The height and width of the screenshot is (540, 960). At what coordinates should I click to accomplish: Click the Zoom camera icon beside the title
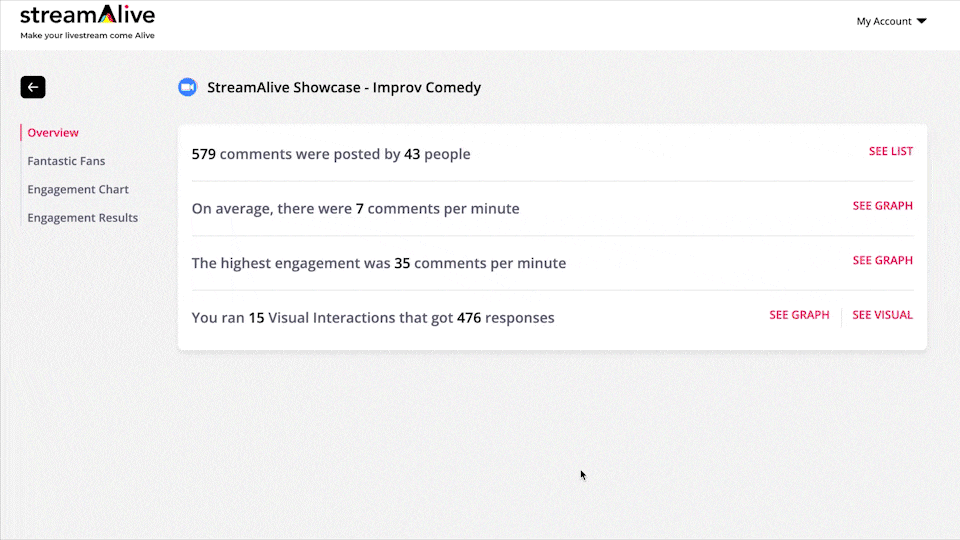pyautogui.click(x=187, y=87)
